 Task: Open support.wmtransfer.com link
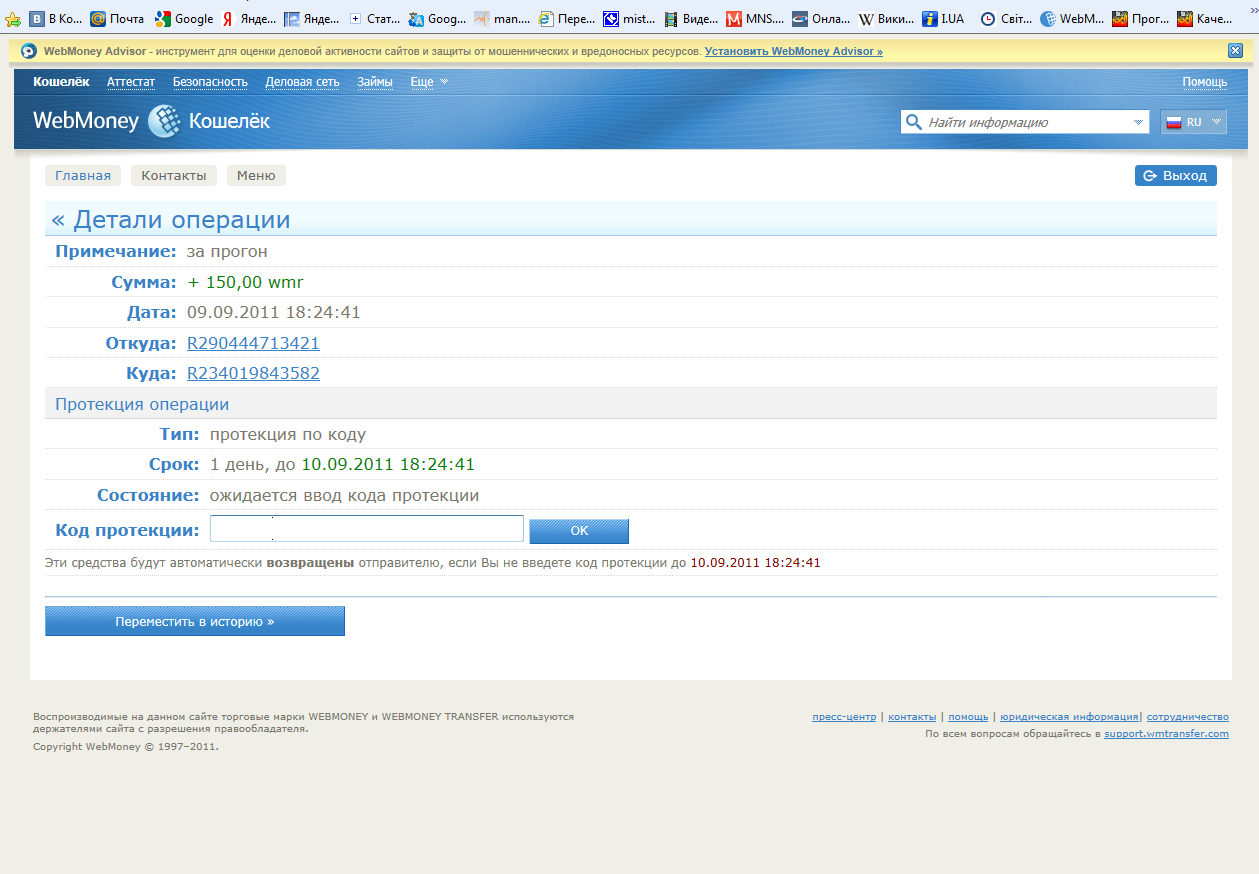[1166, 734]
